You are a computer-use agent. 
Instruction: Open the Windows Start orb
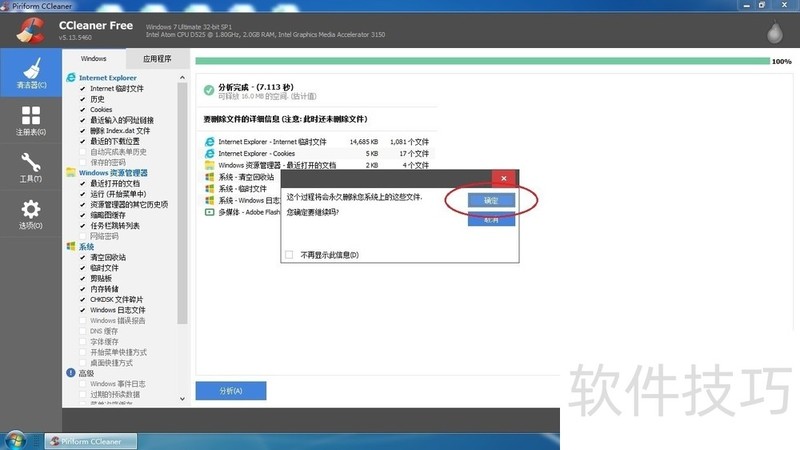coord(14,441)
